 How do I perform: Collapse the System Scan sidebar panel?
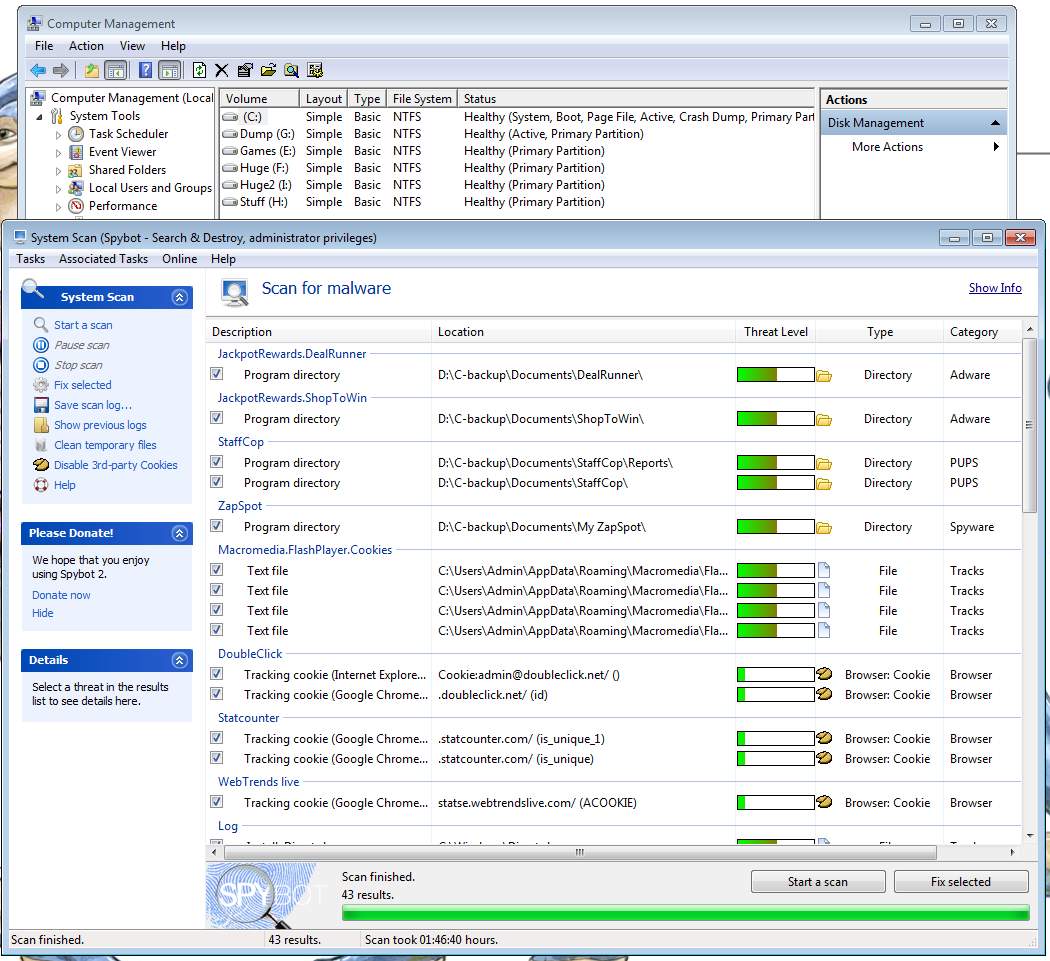tap(179, 297)
